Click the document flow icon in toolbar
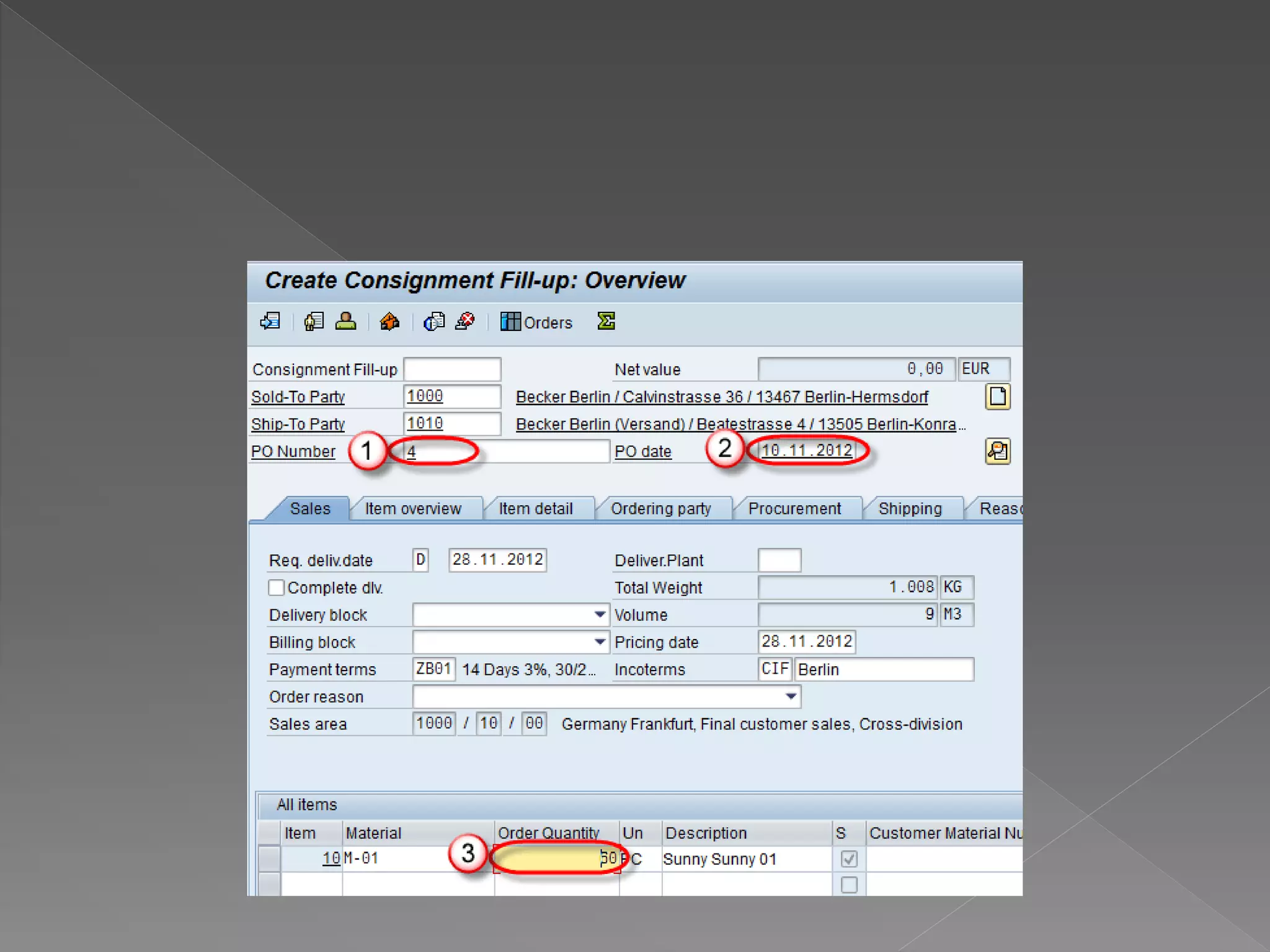The image size is (1270, 952). [270, 321]
